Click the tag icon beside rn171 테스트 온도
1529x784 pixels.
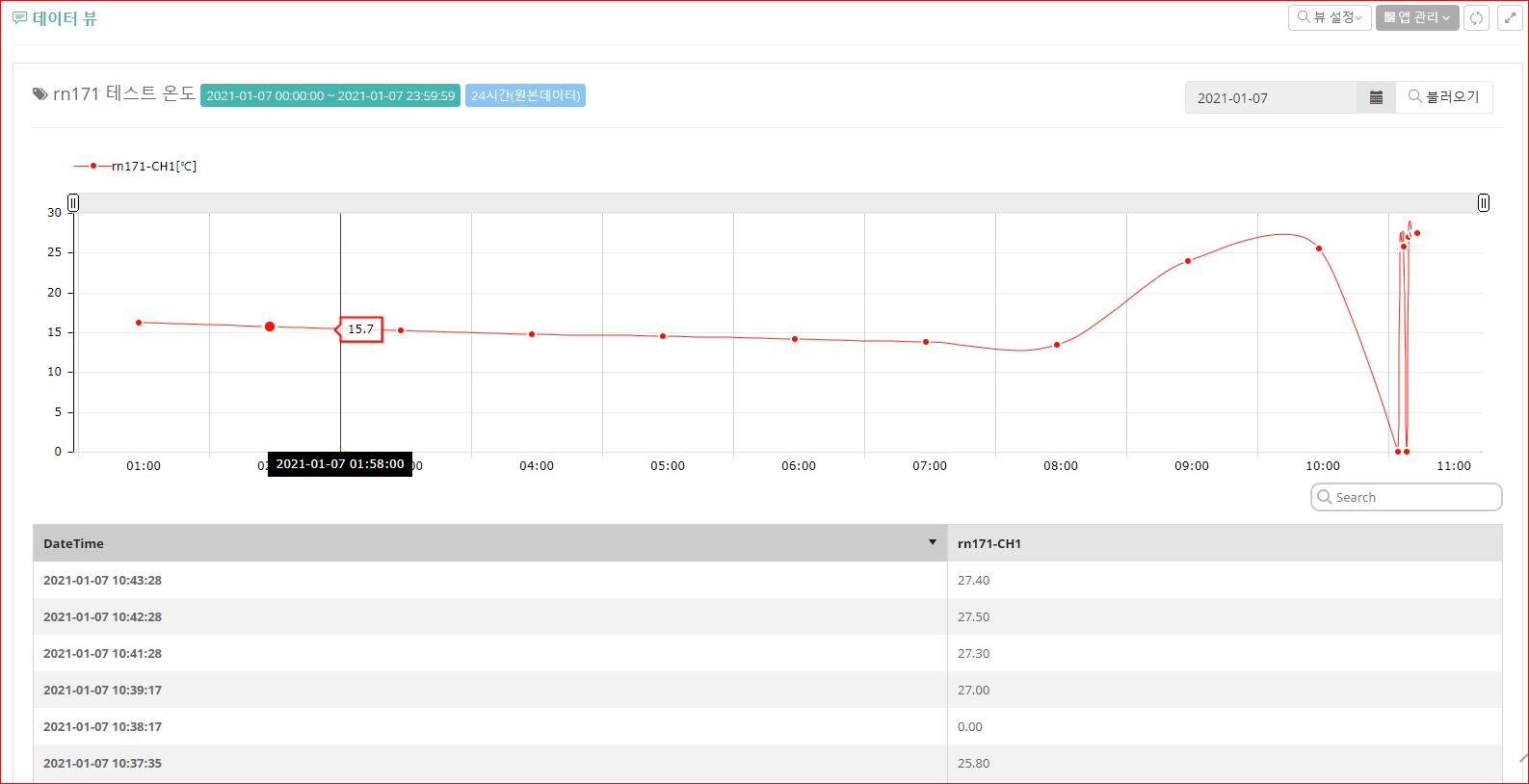(x=40, y=94)
